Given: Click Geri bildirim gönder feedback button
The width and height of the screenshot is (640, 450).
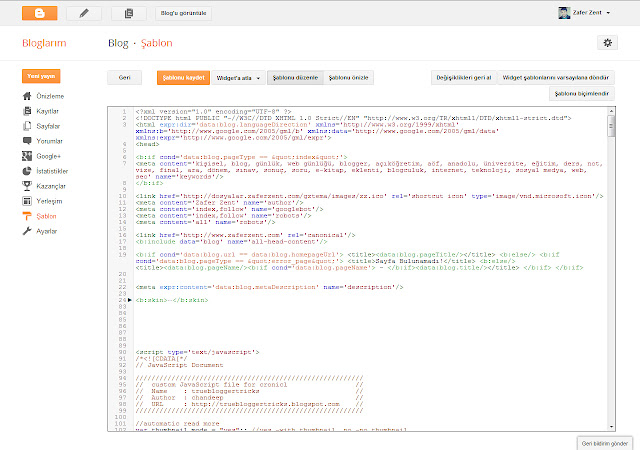Looking at the screenshot, I should [604, 443].
